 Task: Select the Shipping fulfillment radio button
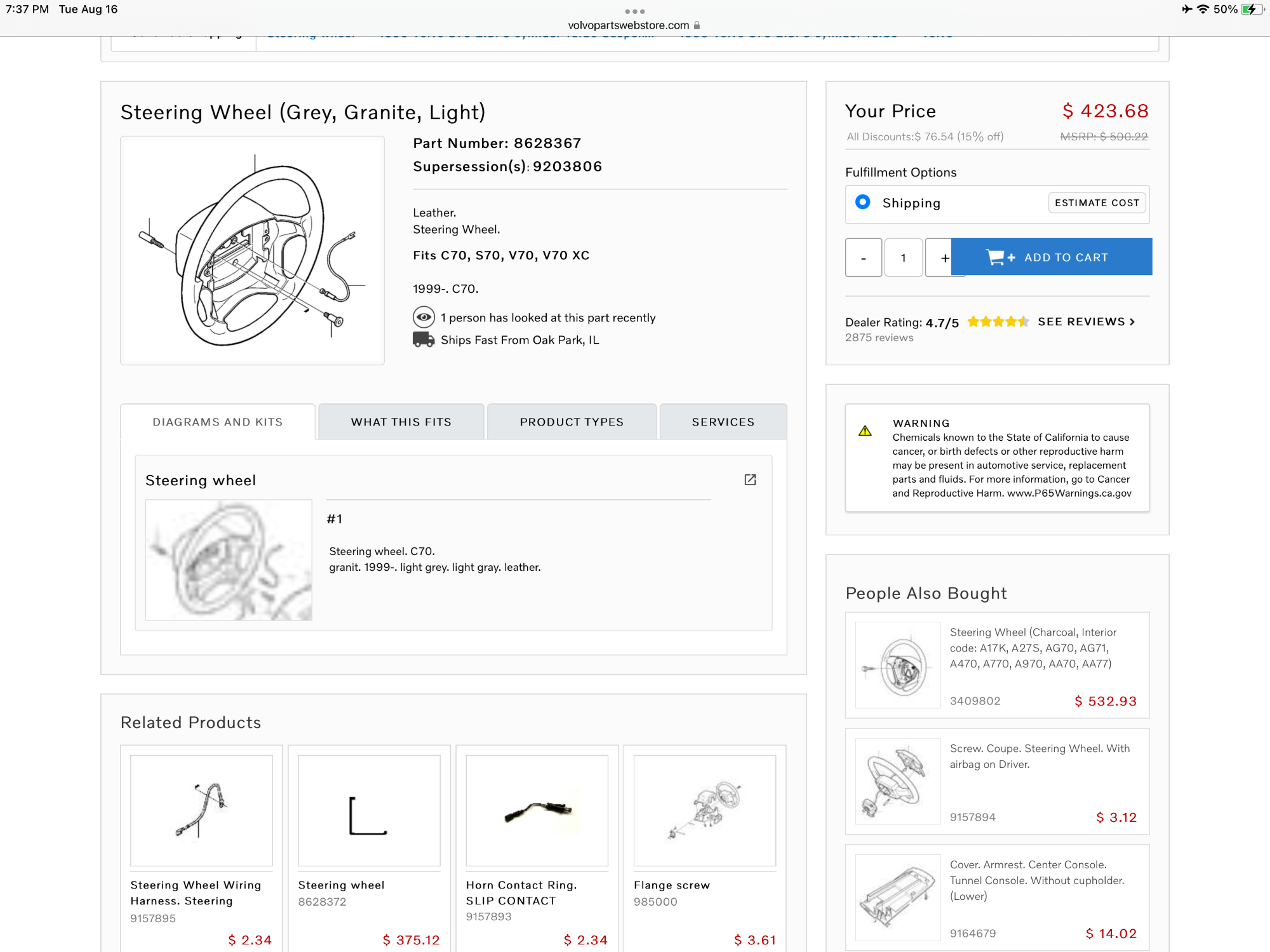click(x=863, y=202)
